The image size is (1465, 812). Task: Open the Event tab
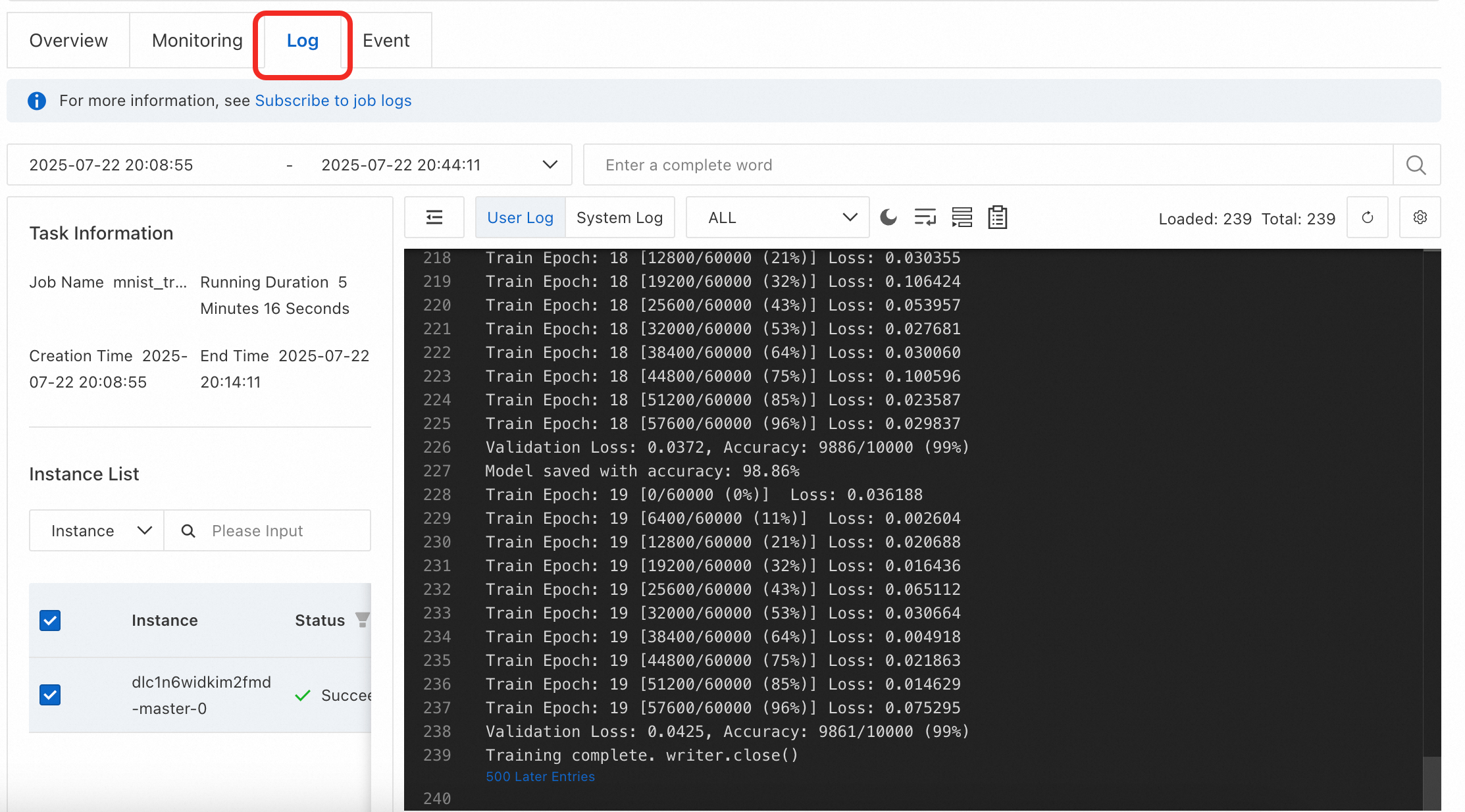tap(386, 40)
